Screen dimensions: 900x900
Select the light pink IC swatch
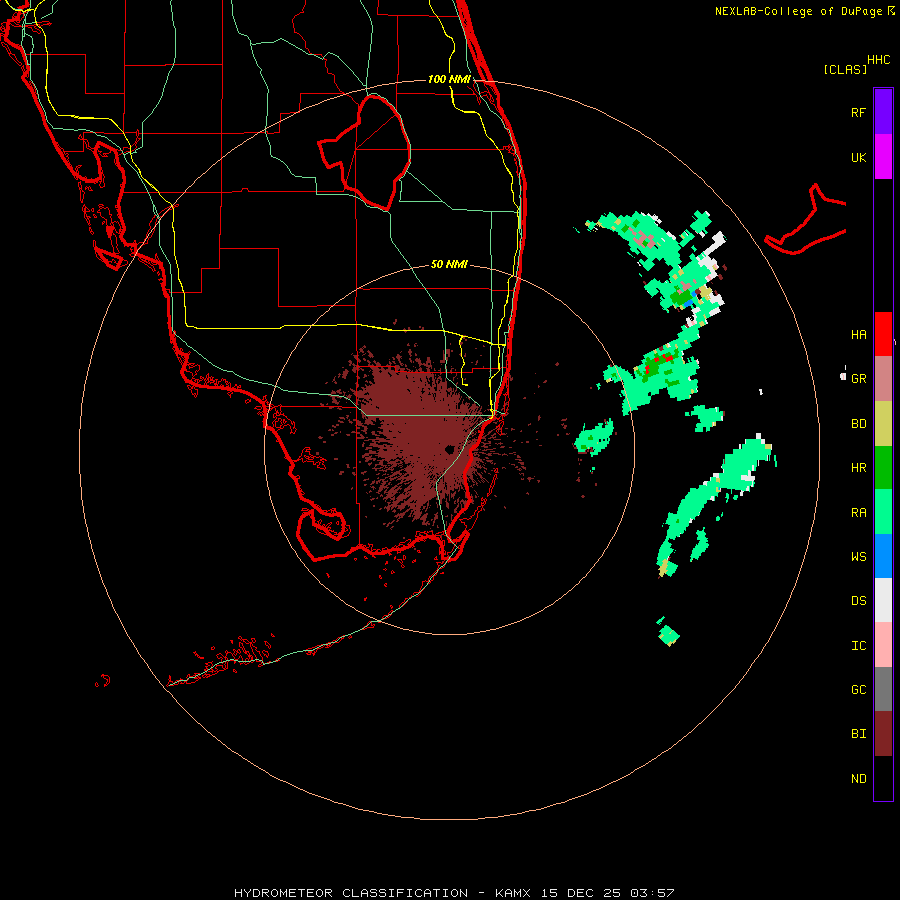click(x=883, y=645)
